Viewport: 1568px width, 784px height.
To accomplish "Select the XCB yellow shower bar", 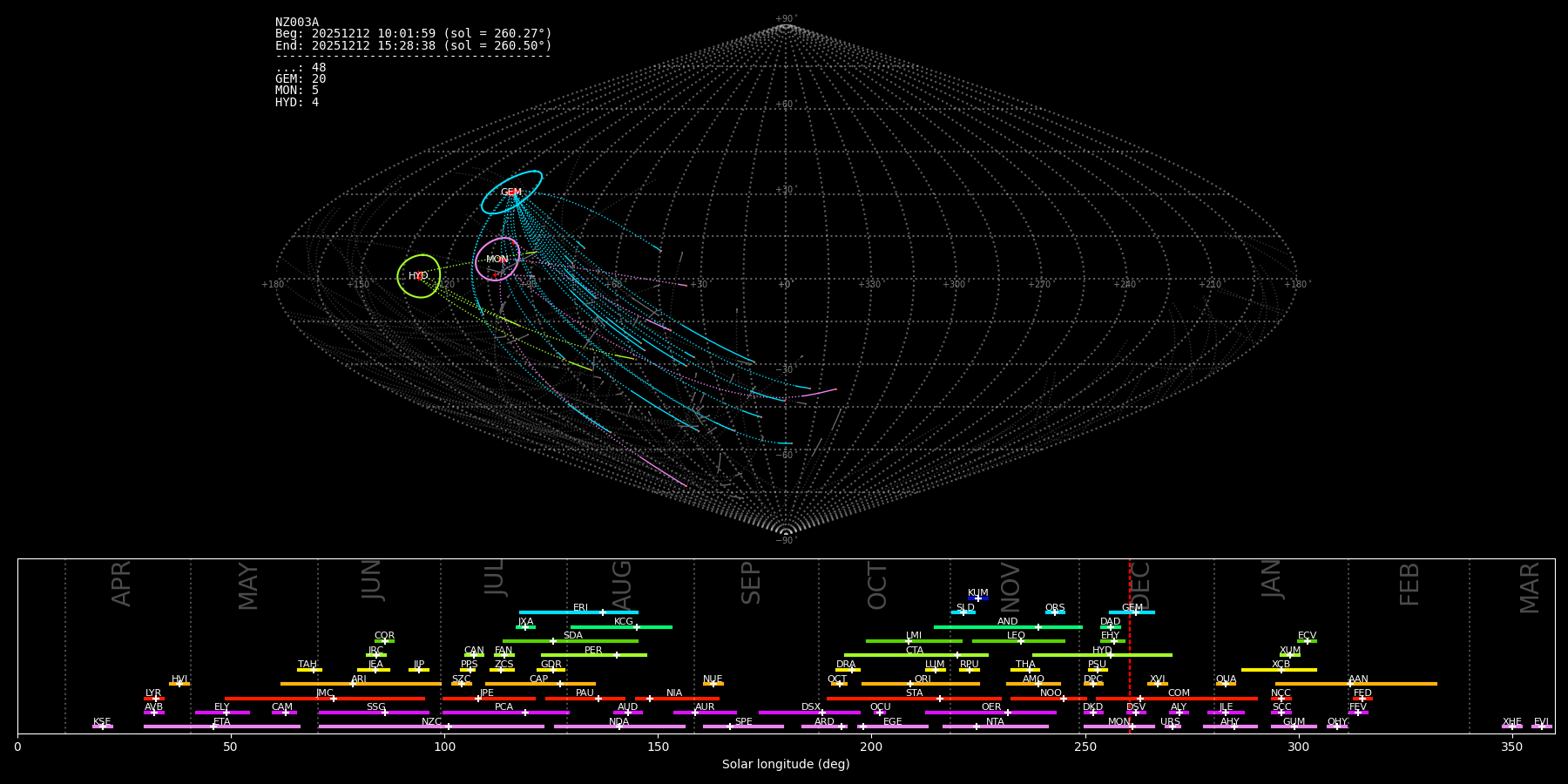I will click(1279, 670).
